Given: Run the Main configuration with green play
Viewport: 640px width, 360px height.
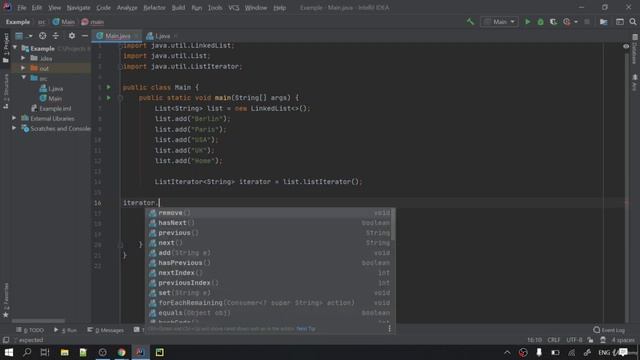Looking at the screenshot, I should click(x=527, y=22).
